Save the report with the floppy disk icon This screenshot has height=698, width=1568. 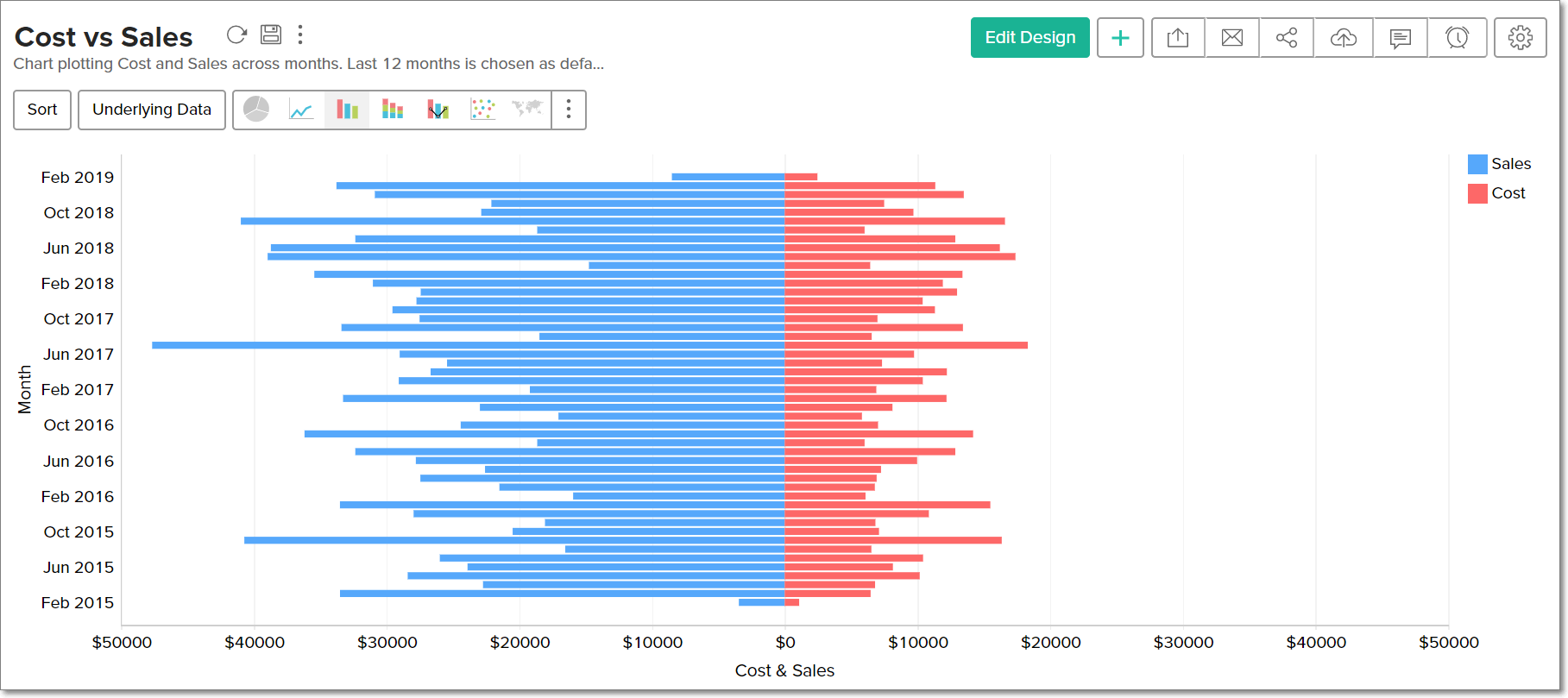pyautogui.click(x=271, y=35)
